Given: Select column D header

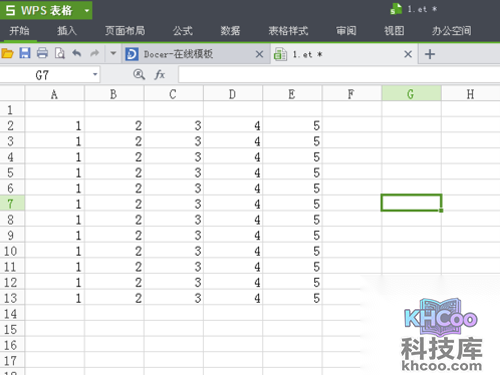Looking at the screenshot, I should pos(233,94).
